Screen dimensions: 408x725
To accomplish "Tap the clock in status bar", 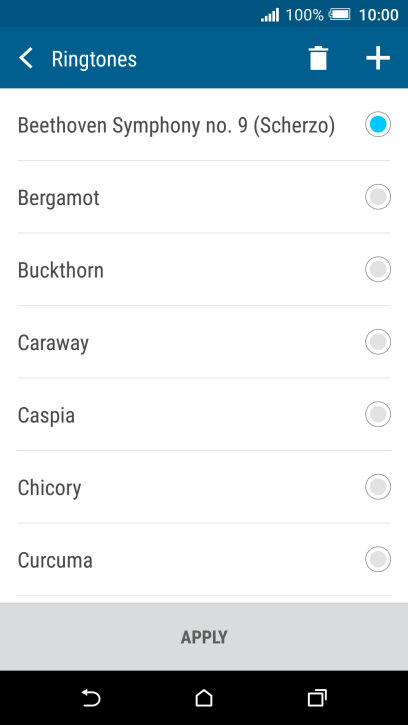I will (x=379, y=15).
